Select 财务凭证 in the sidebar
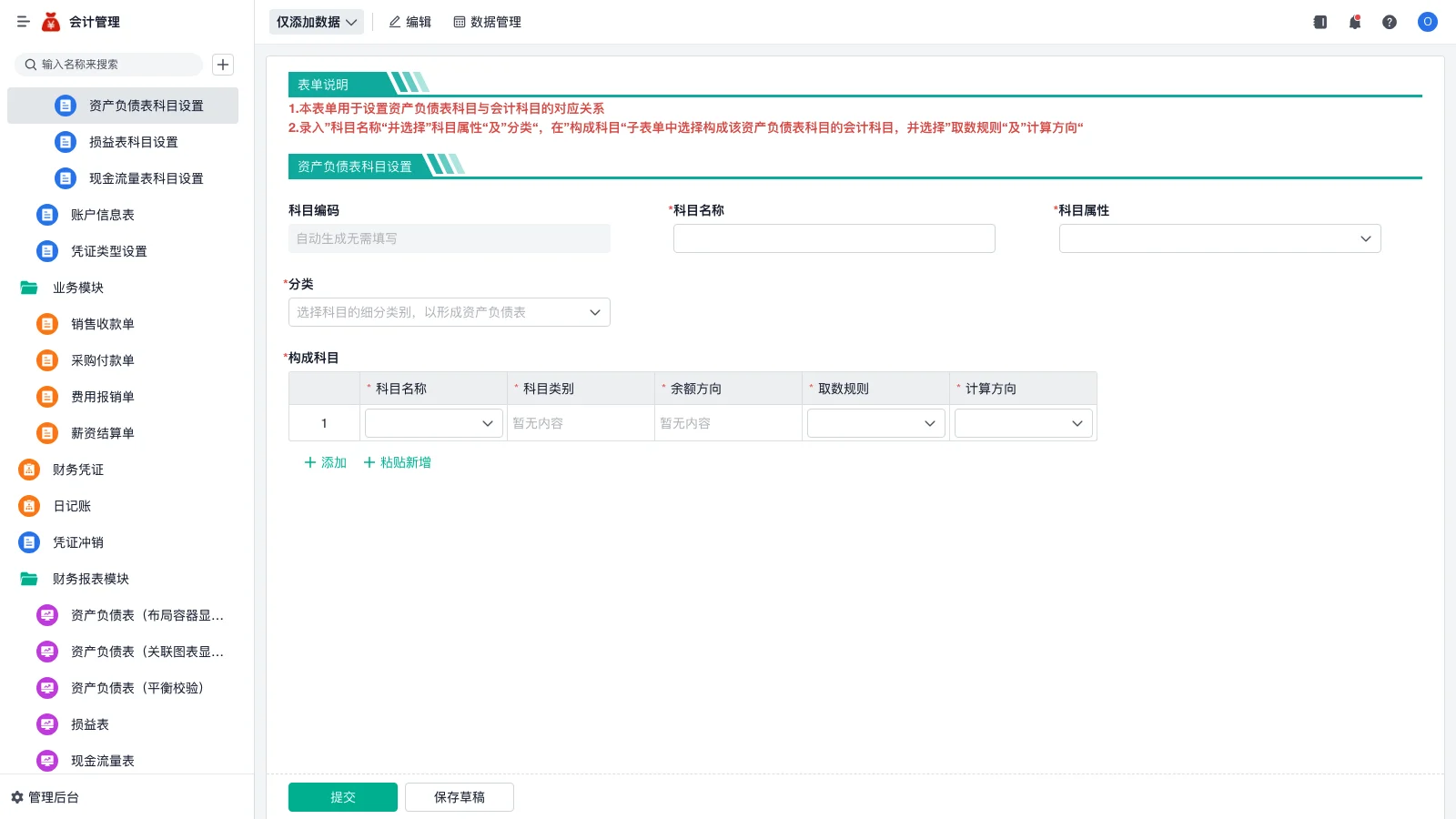Image resolution: width=1456 pixels, height=819 pixels. (x=123, y=470)
